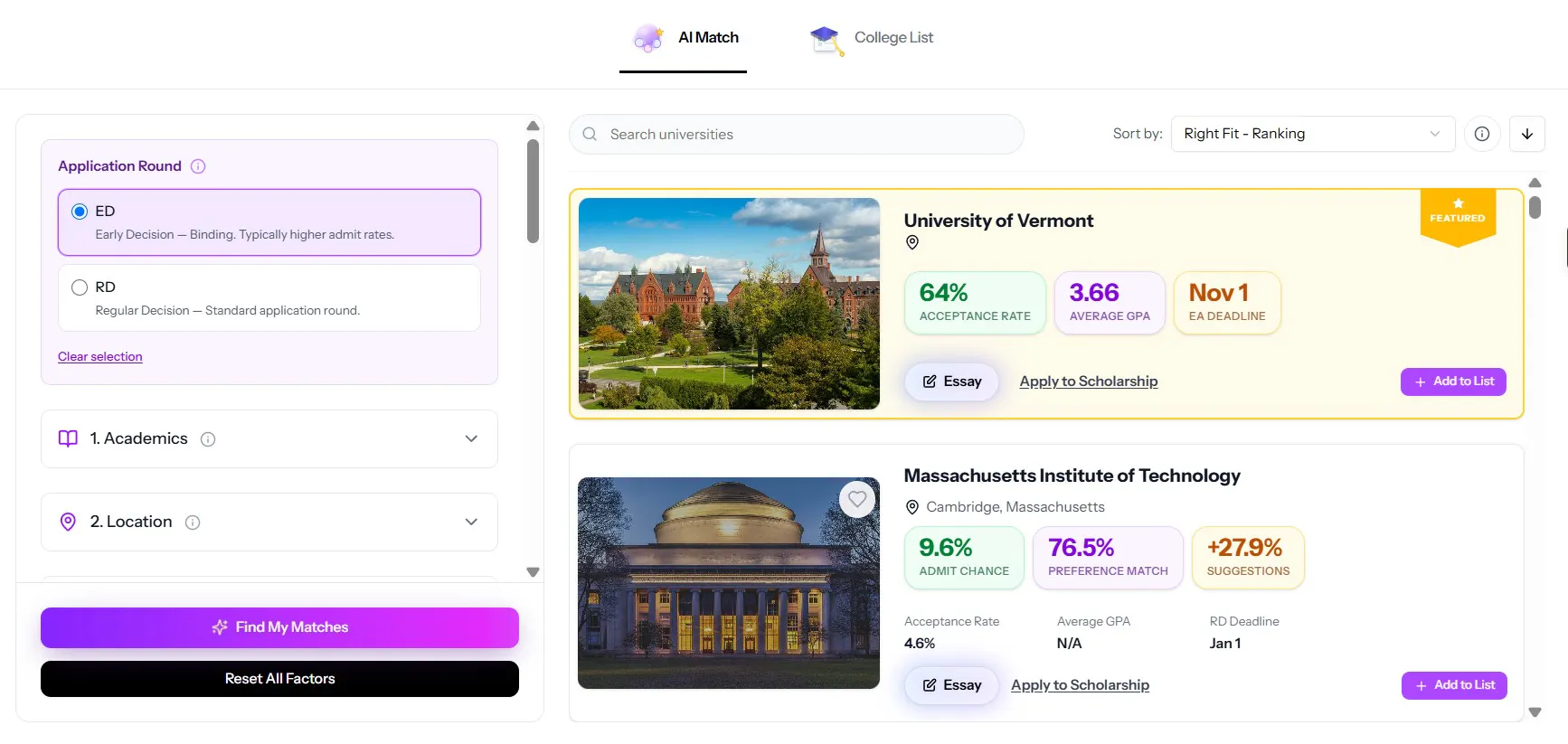This screenshot has height=744, width=1568.
Task: Click the search magnifier icon
Action: pyautogui.click(x=590, y=134)
